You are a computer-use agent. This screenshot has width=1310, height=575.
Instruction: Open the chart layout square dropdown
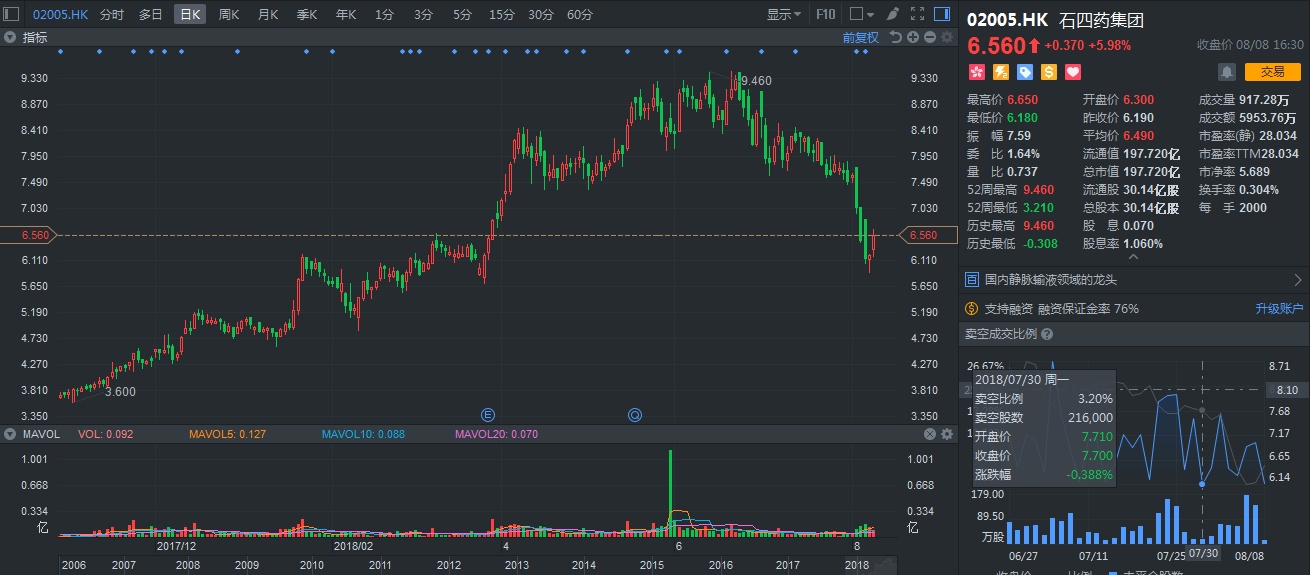(x=861, y=14)
